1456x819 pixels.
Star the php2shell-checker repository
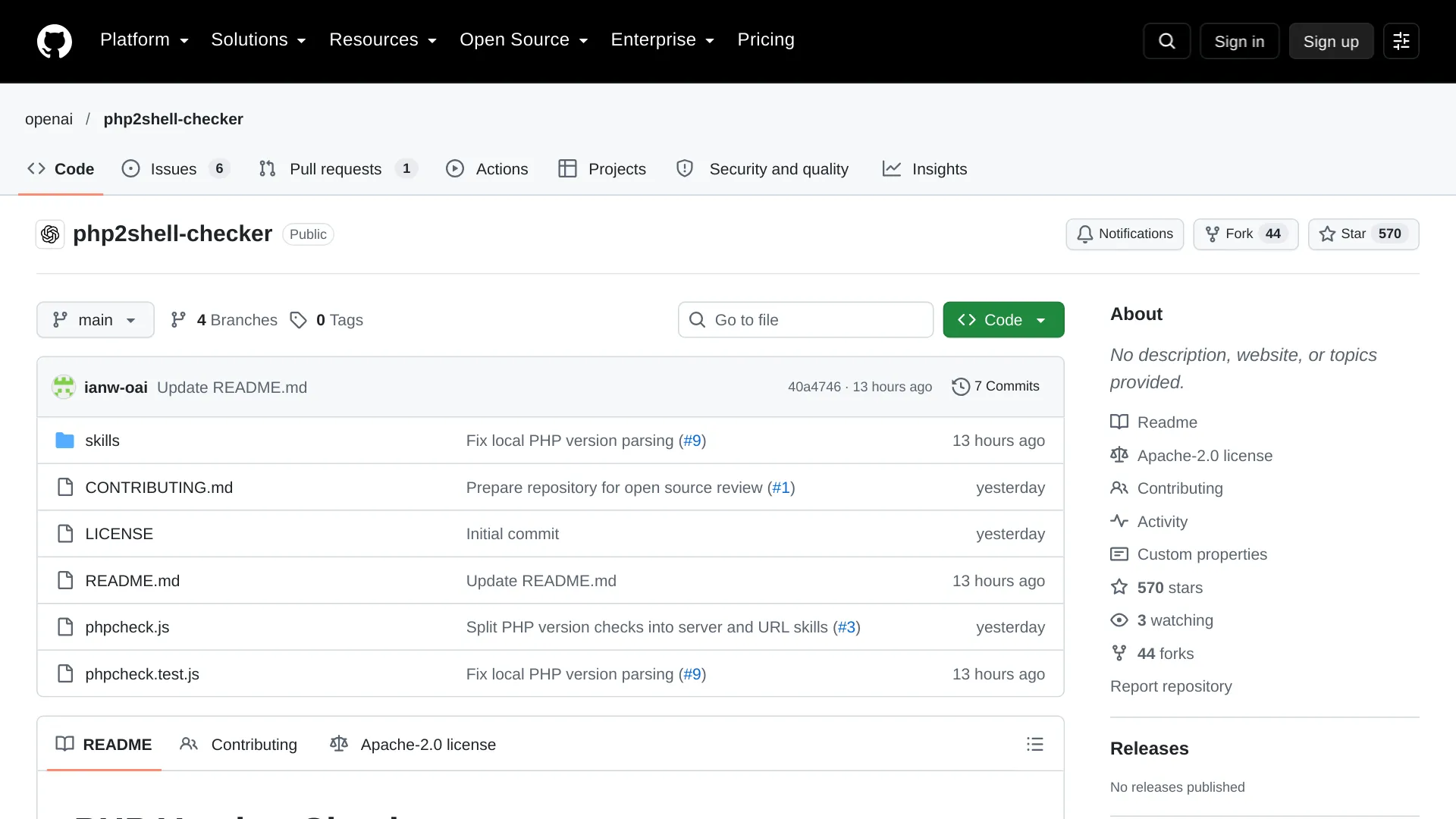pos(1363,234)
